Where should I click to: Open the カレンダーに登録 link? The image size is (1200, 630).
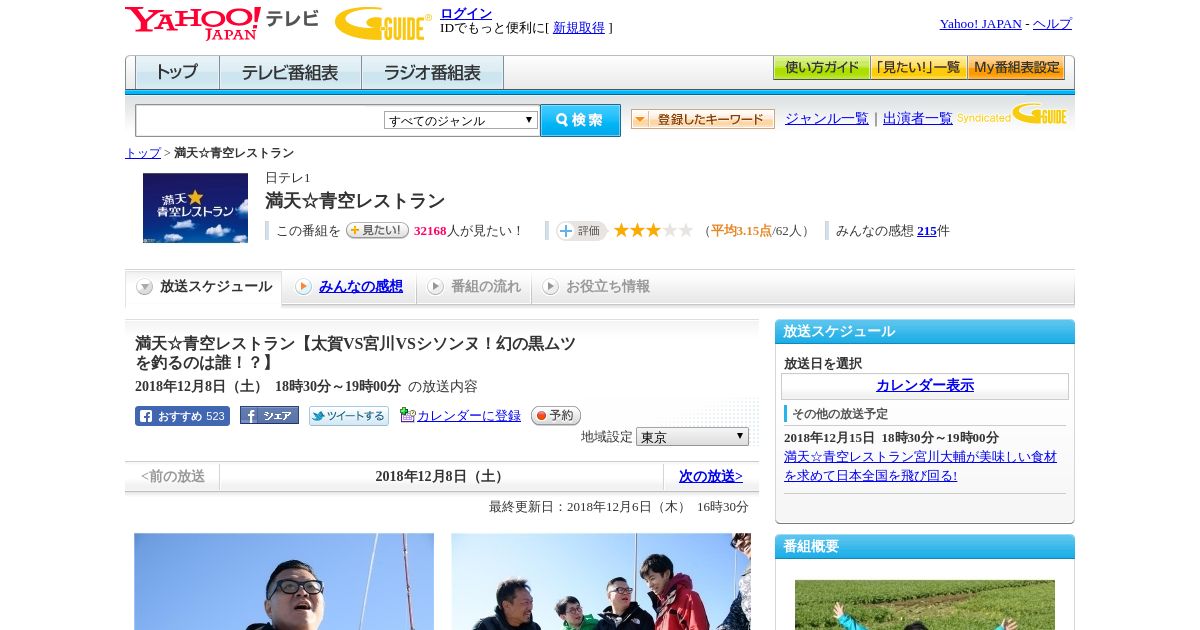click(x=469, y=416)
